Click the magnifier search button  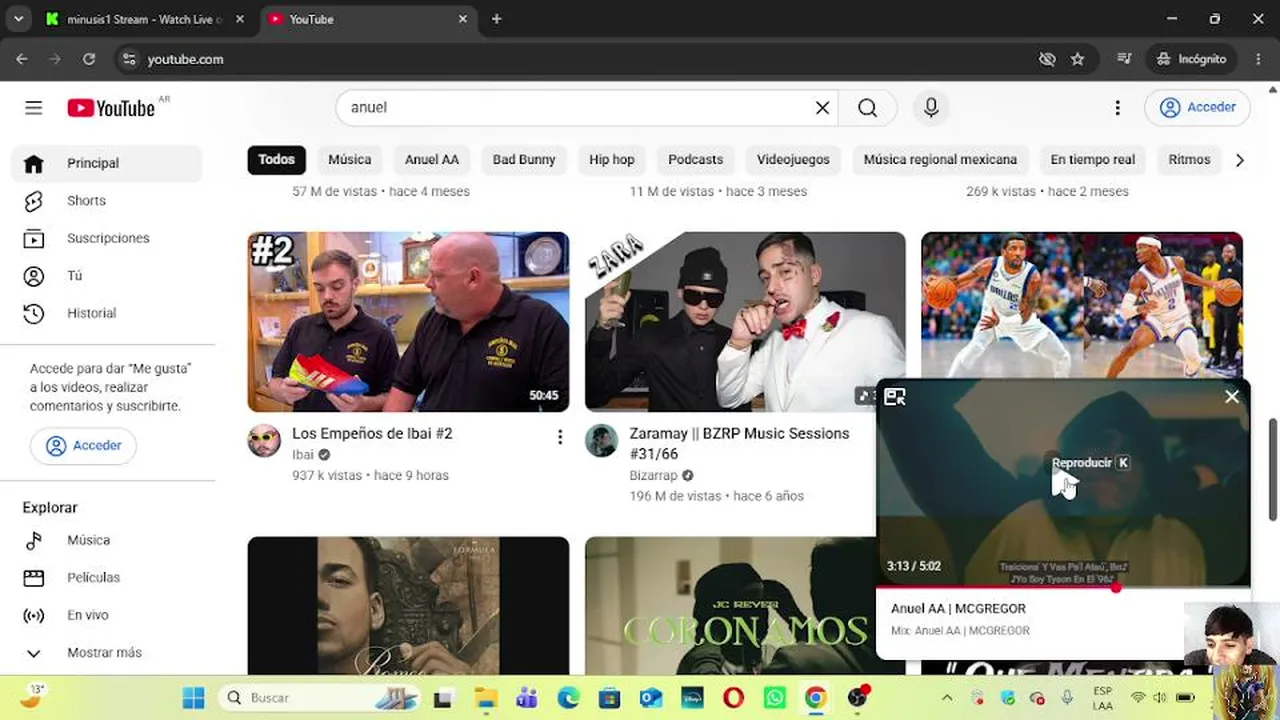867,108
